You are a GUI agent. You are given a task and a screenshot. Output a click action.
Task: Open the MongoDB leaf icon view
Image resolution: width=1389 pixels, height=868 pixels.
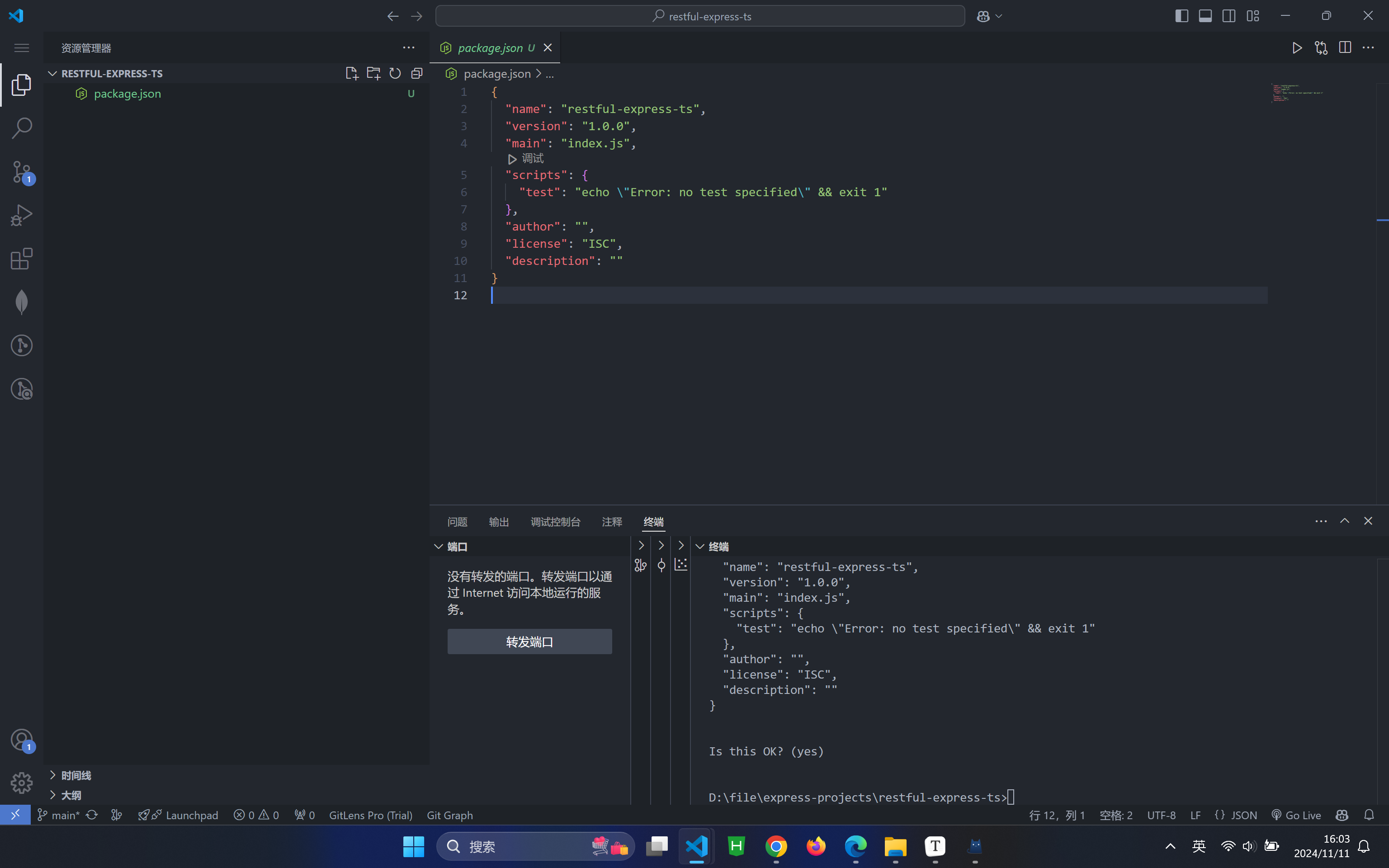[22, 302]
